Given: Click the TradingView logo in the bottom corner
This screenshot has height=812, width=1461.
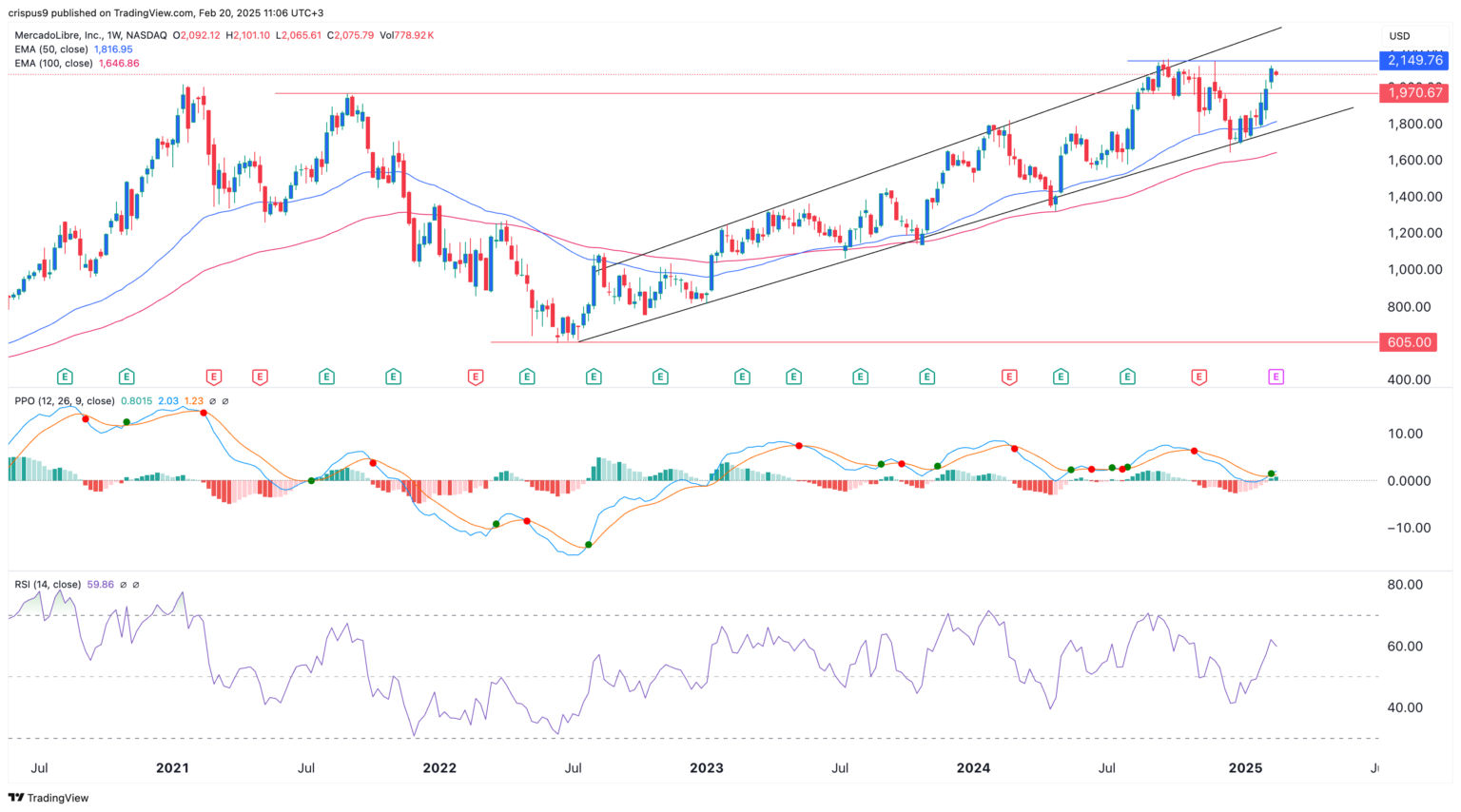Looking at the screenshot, I should 48,799.
